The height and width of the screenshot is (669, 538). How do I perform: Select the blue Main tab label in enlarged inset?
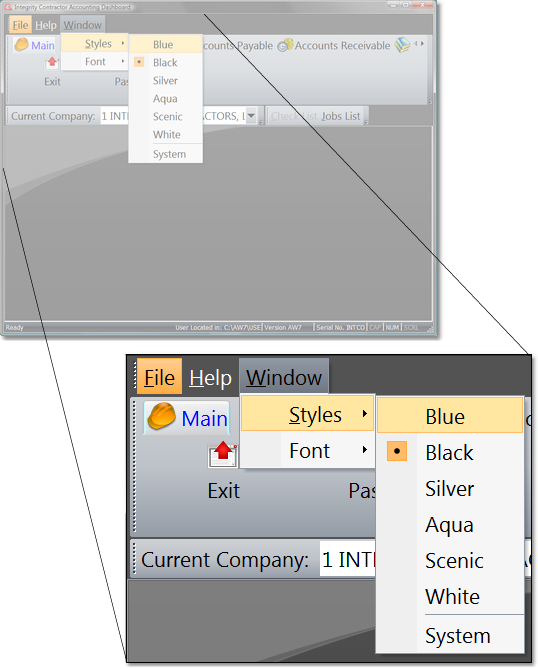coord(204,419)
